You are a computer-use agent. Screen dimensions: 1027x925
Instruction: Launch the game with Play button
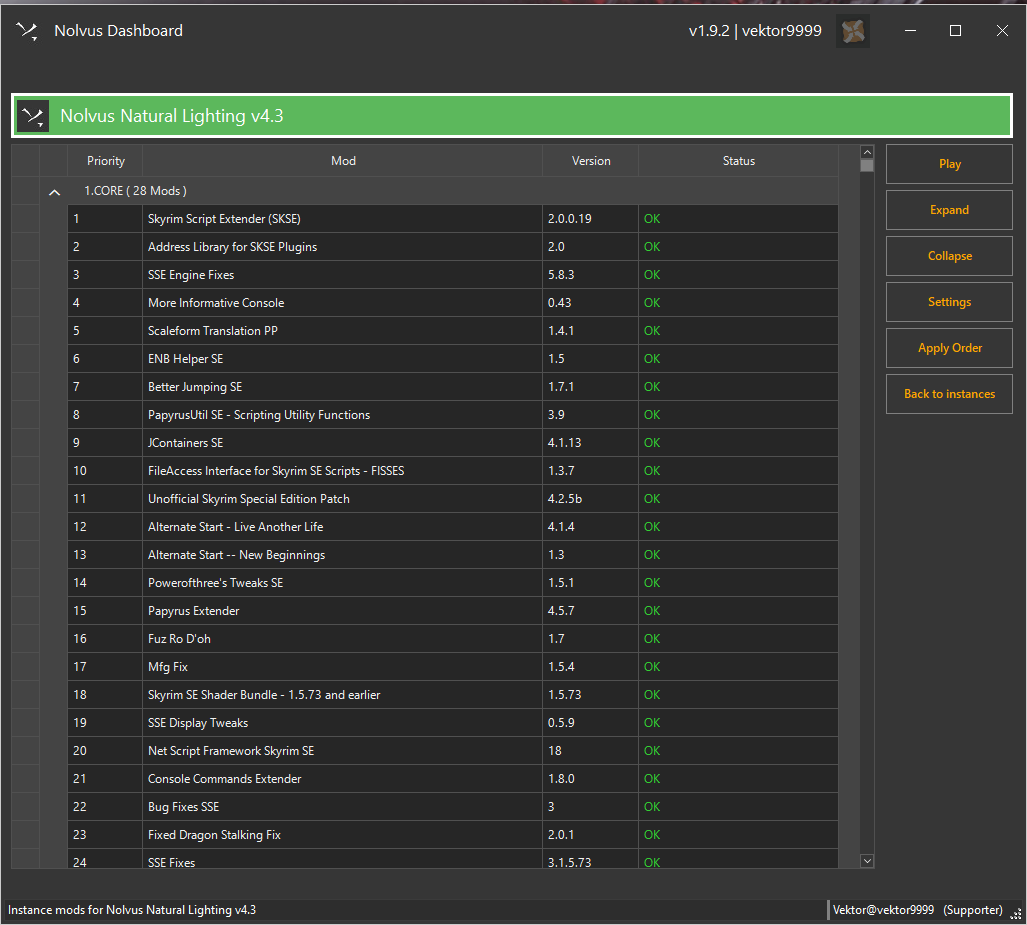tap(949, 164)
